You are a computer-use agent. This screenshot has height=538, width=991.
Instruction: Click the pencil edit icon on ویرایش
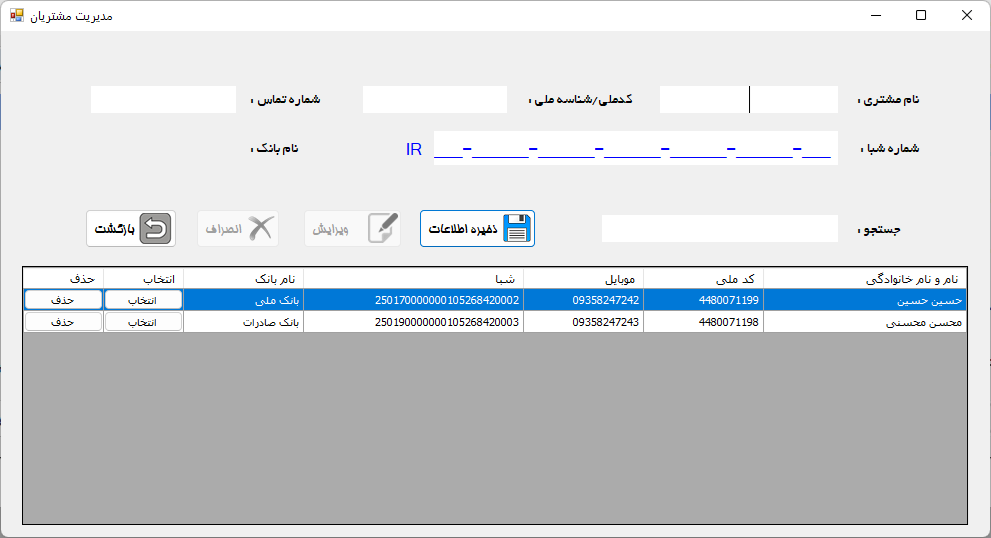(383, 228)
